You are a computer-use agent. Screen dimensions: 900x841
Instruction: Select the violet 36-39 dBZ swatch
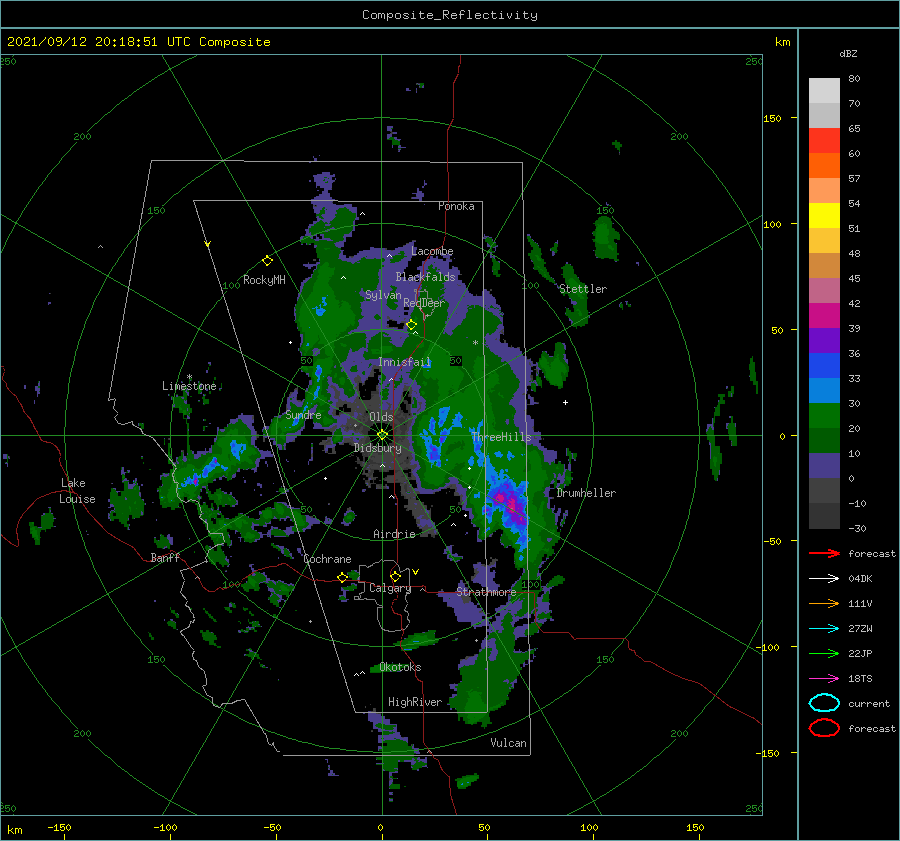824,341
